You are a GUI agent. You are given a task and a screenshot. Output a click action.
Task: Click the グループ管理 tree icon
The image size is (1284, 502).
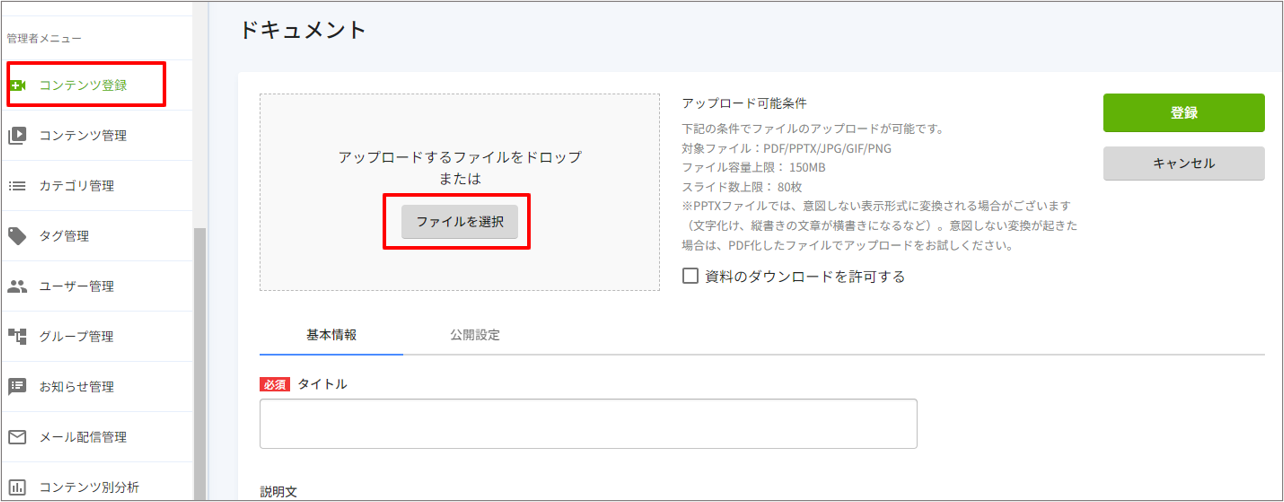17,336
